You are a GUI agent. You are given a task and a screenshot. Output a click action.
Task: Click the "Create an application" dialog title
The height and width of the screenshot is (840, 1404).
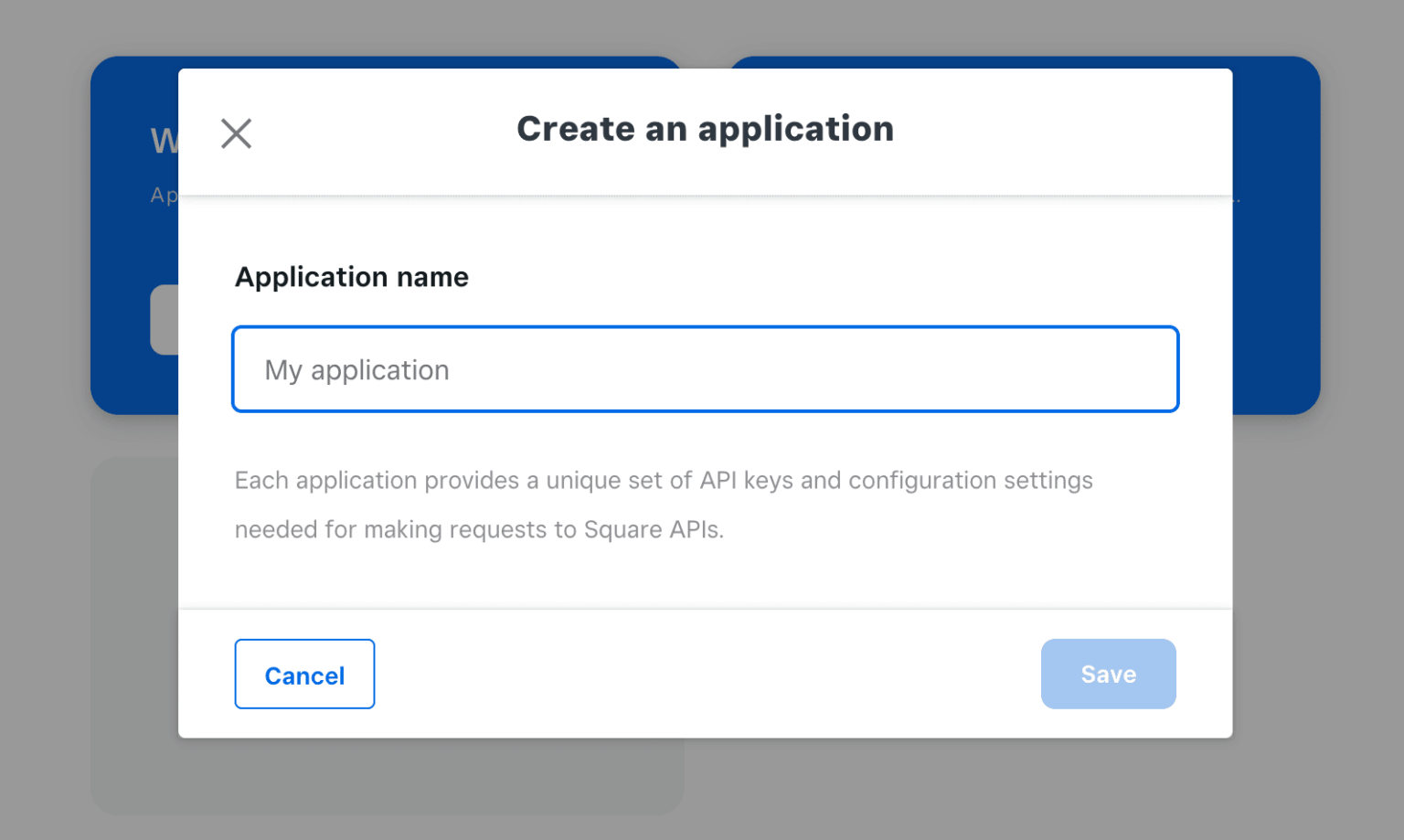click(705, 129)
